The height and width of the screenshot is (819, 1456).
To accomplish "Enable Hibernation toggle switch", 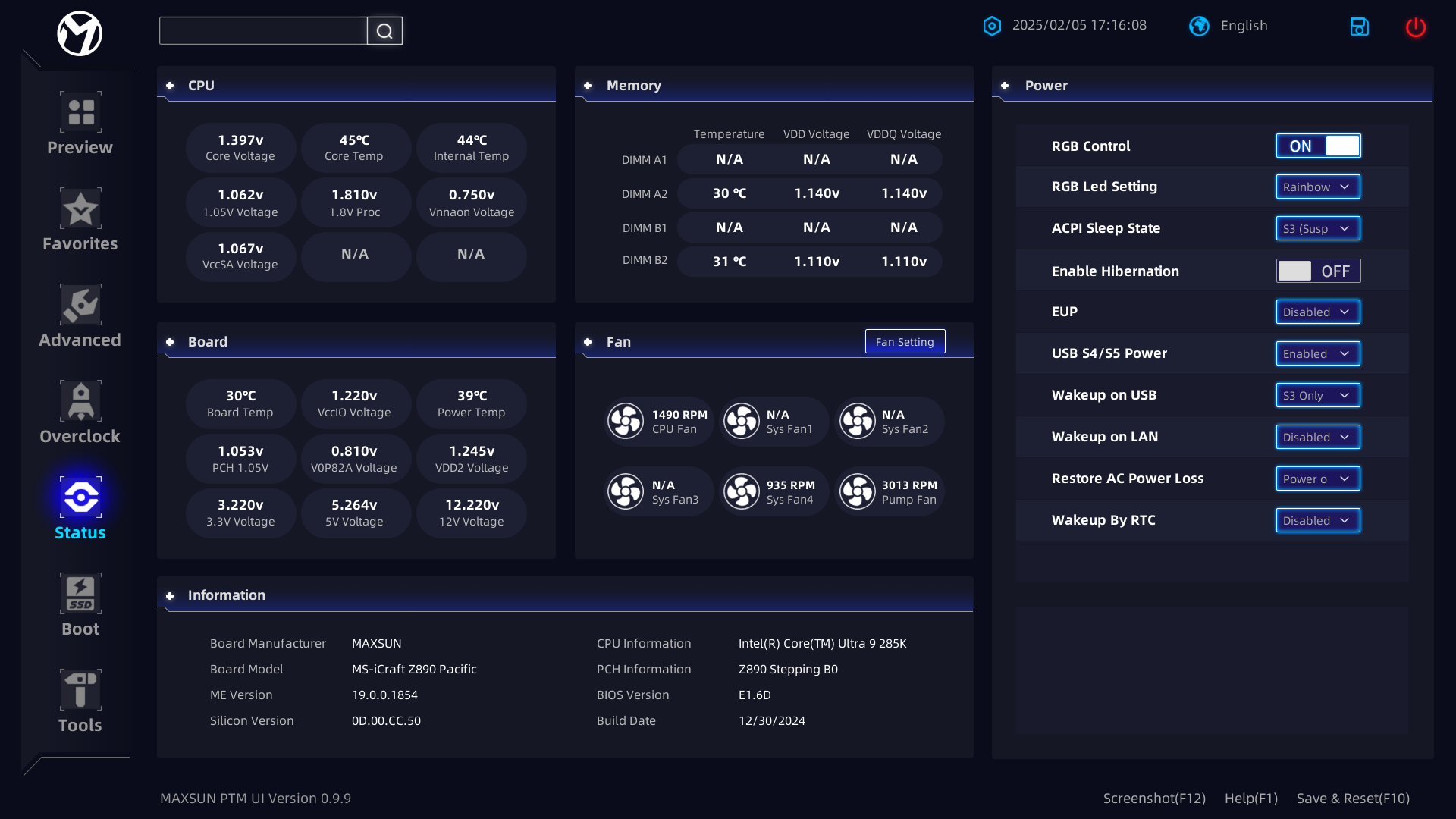I will click(x=1318, y=271).
